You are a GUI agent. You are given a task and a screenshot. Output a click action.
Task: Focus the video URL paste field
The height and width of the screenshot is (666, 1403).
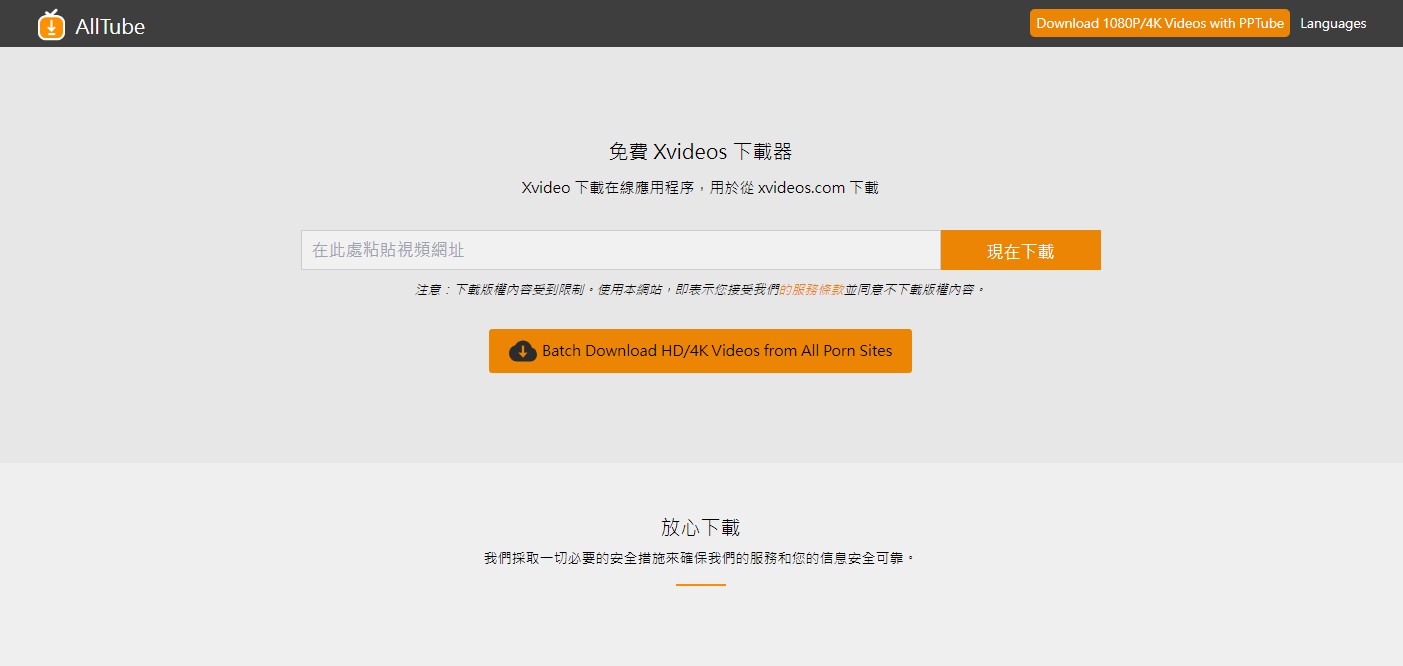(621, 250)
